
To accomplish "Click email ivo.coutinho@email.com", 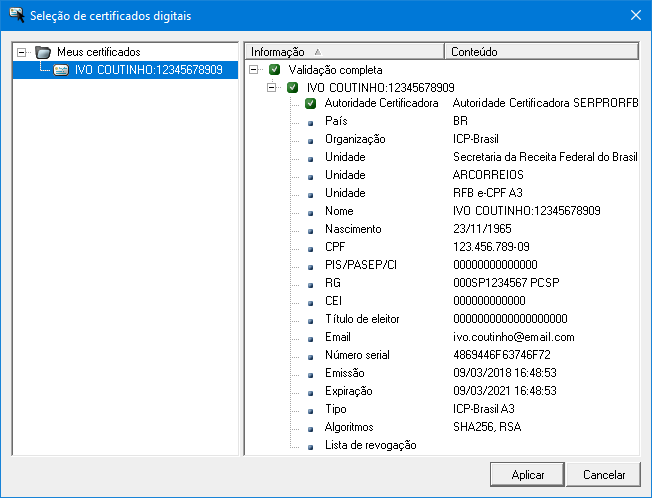I will coord(514,337).
